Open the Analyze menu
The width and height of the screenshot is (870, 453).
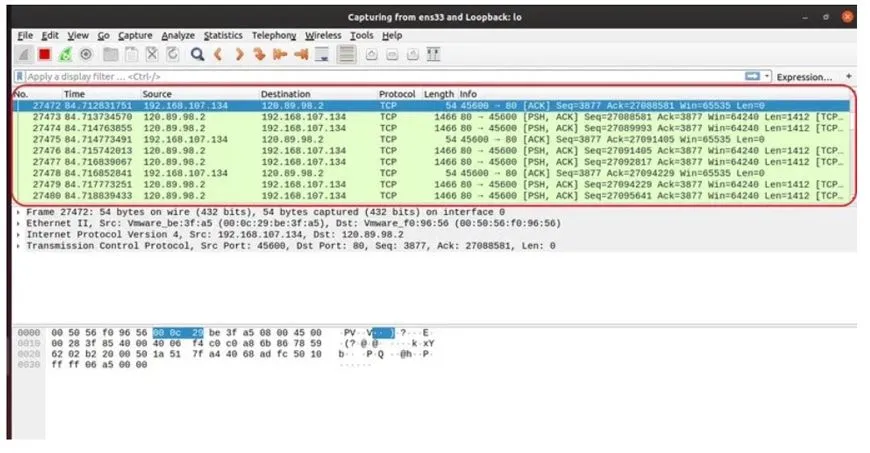click(178, 35)
